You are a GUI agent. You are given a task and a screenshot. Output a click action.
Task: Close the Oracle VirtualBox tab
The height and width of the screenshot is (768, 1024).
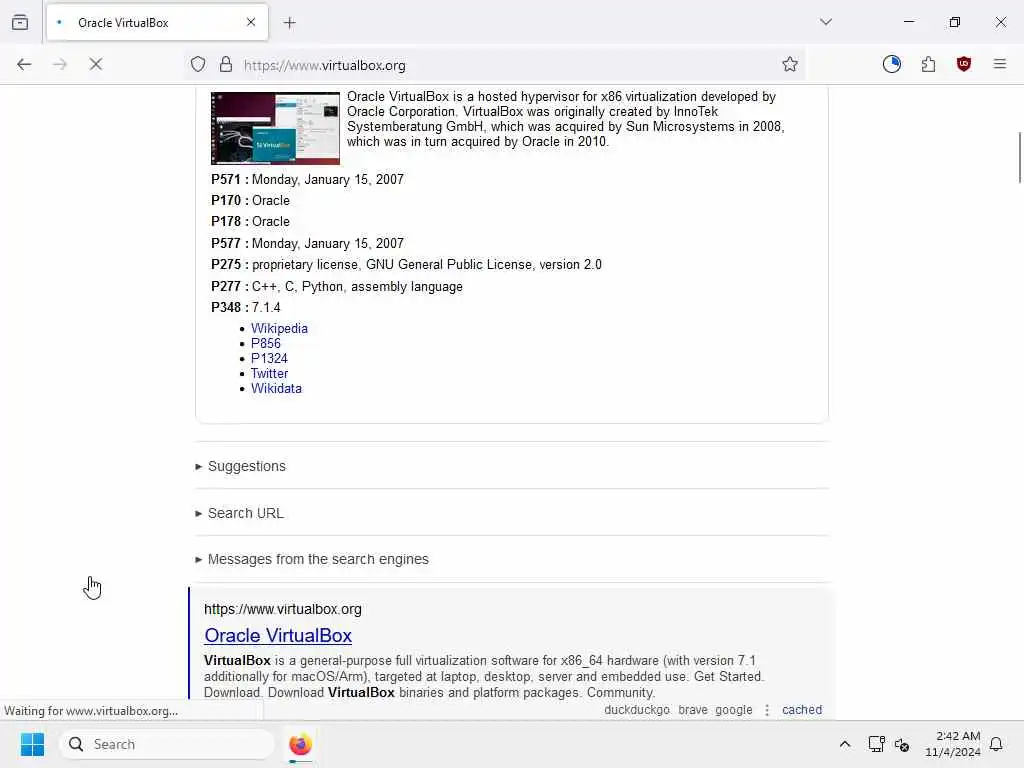click(x=251, y=22)
